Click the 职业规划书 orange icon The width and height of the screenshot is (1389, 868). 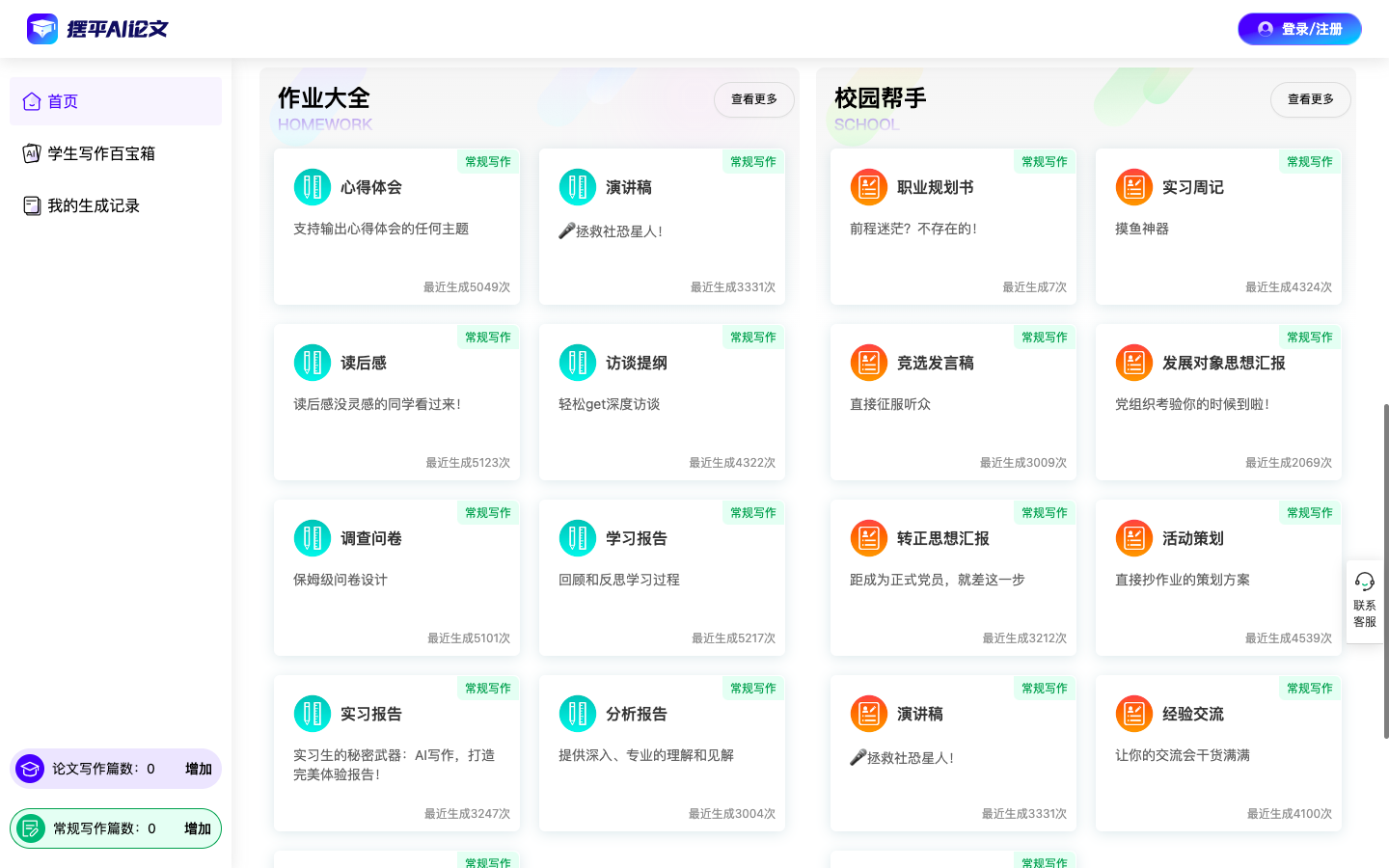coord(869,187)
